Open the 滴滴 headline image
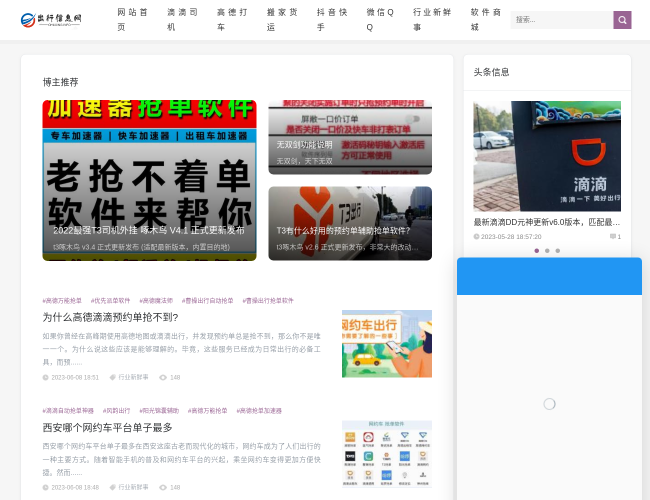The image size is (650, 500). point(547,156)
